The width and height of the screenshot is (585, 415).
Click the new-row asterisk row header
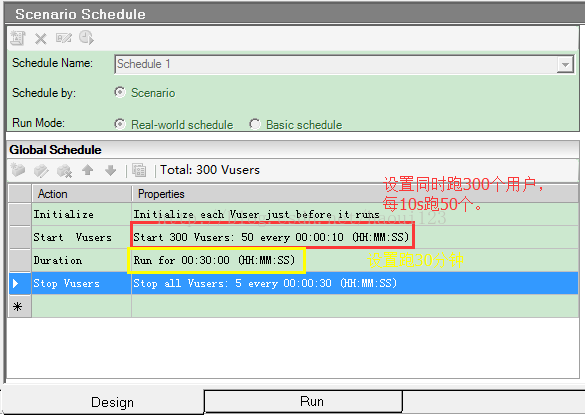tap(19, 306)
